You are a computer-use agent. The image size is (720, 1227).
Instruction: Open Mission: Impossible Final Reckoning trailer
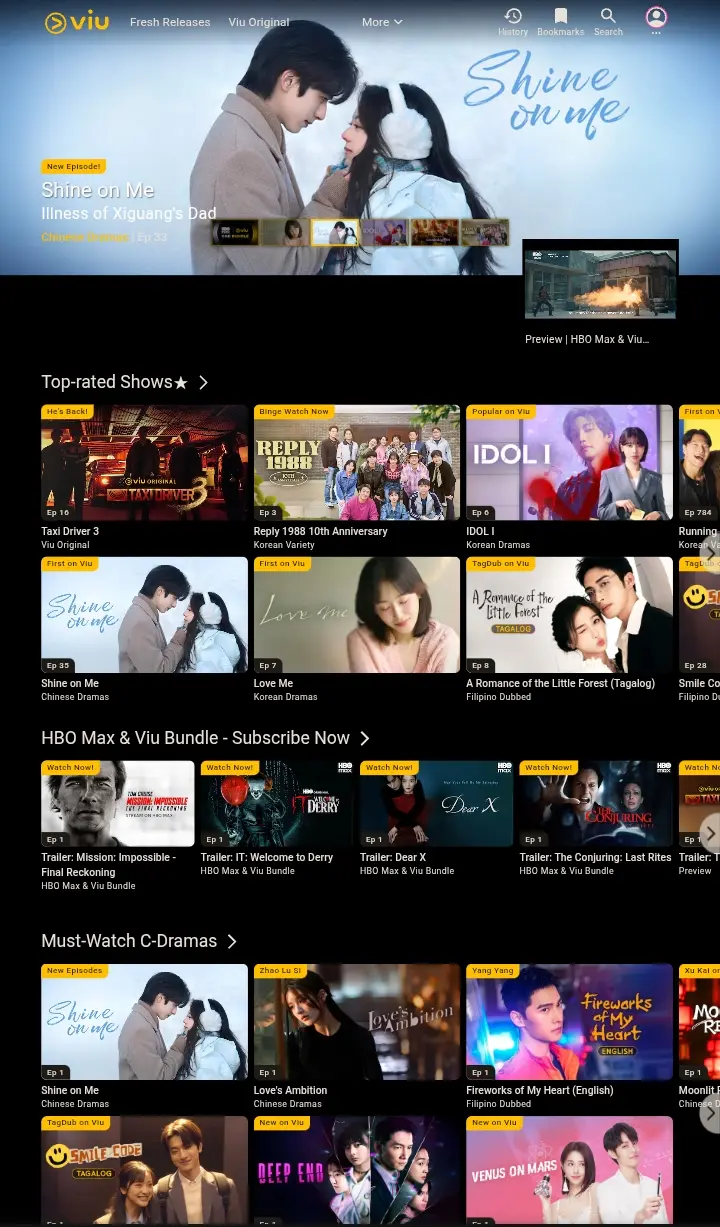(x=118, y=804)
